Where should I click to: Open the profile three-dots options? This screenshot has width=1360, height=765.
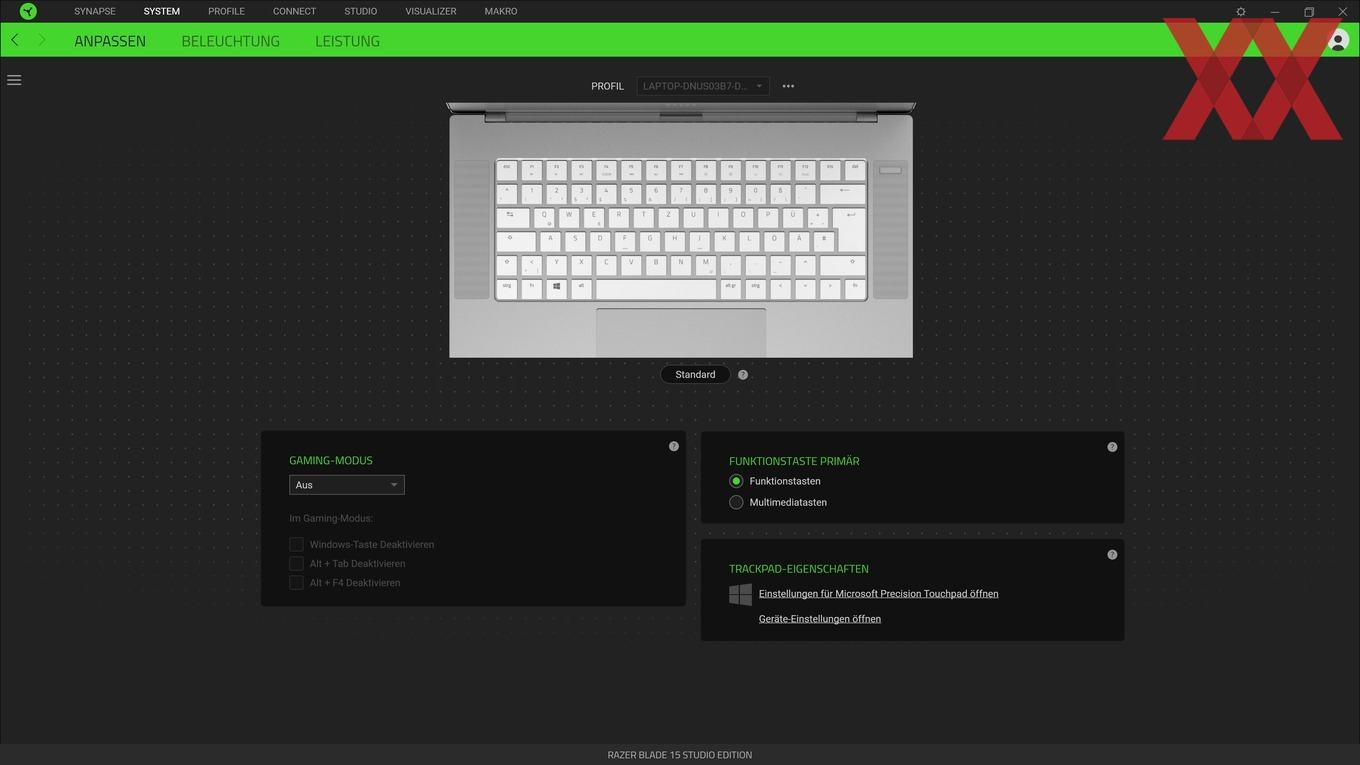[788, 86]
